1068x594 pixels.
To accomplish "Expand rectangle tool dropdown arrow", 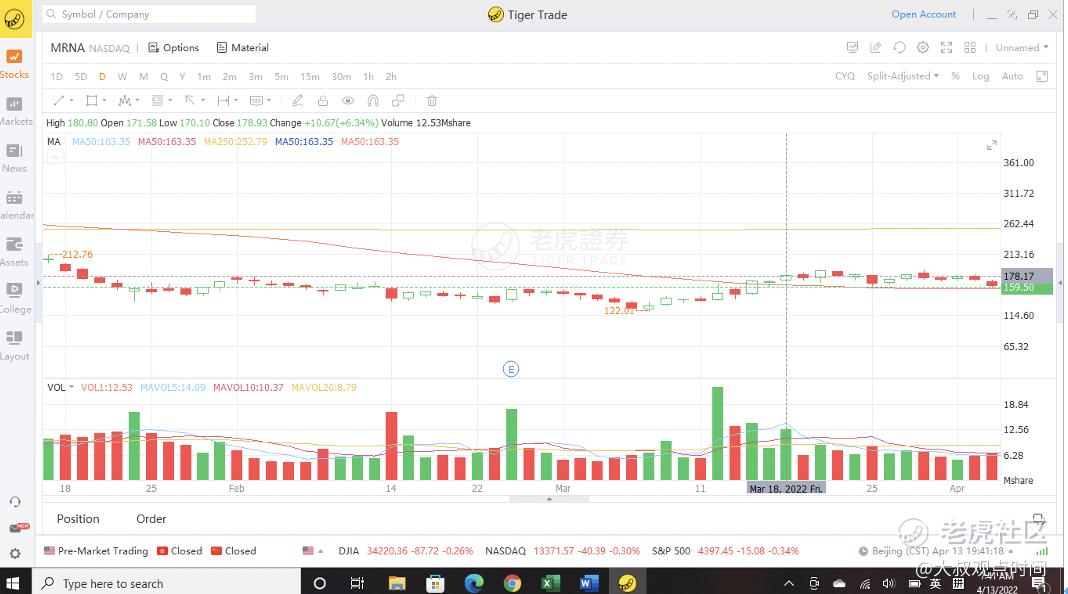I will (x=104, y=101).
